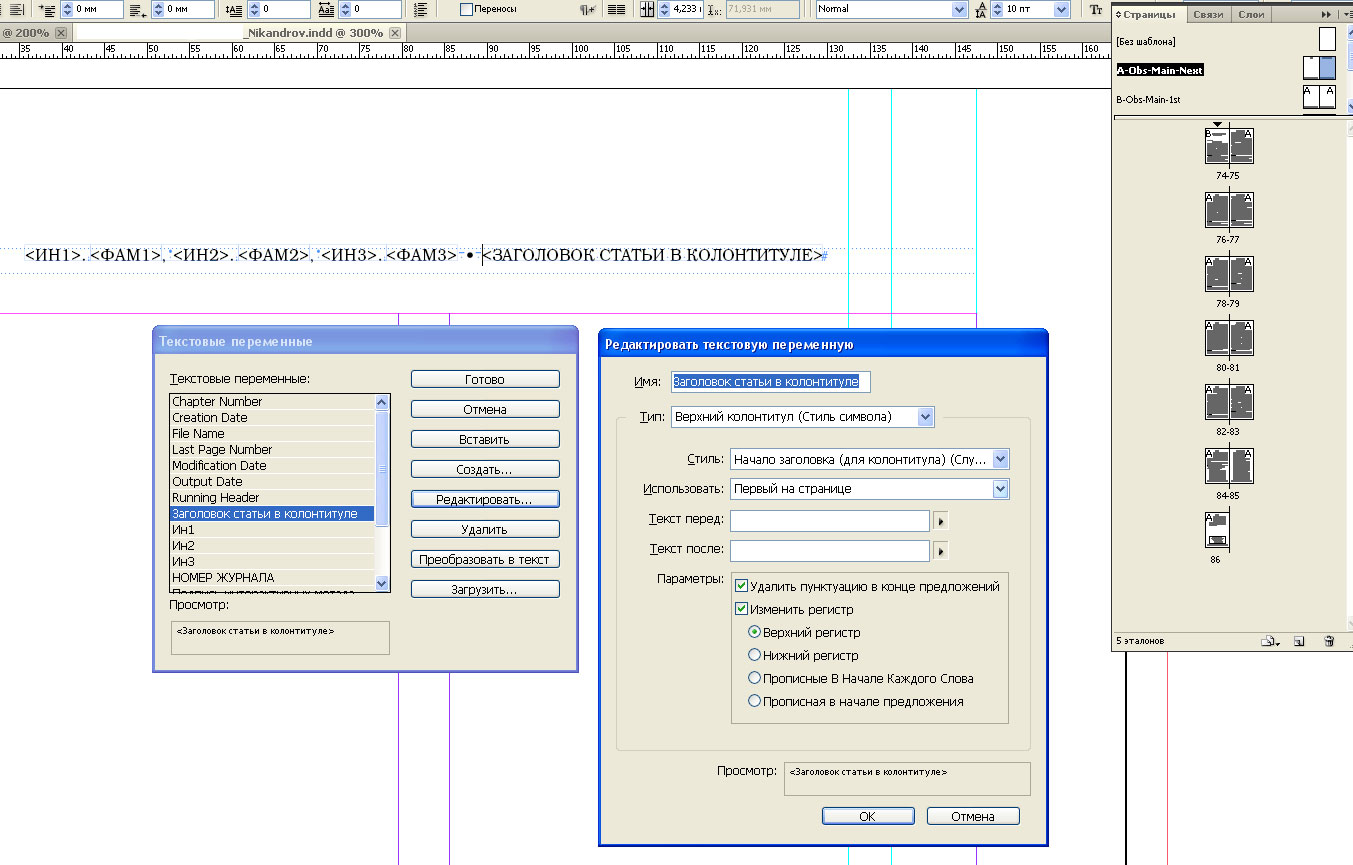
Task: Uncheck the Изменить регистр checkbox
Action: 741,609
